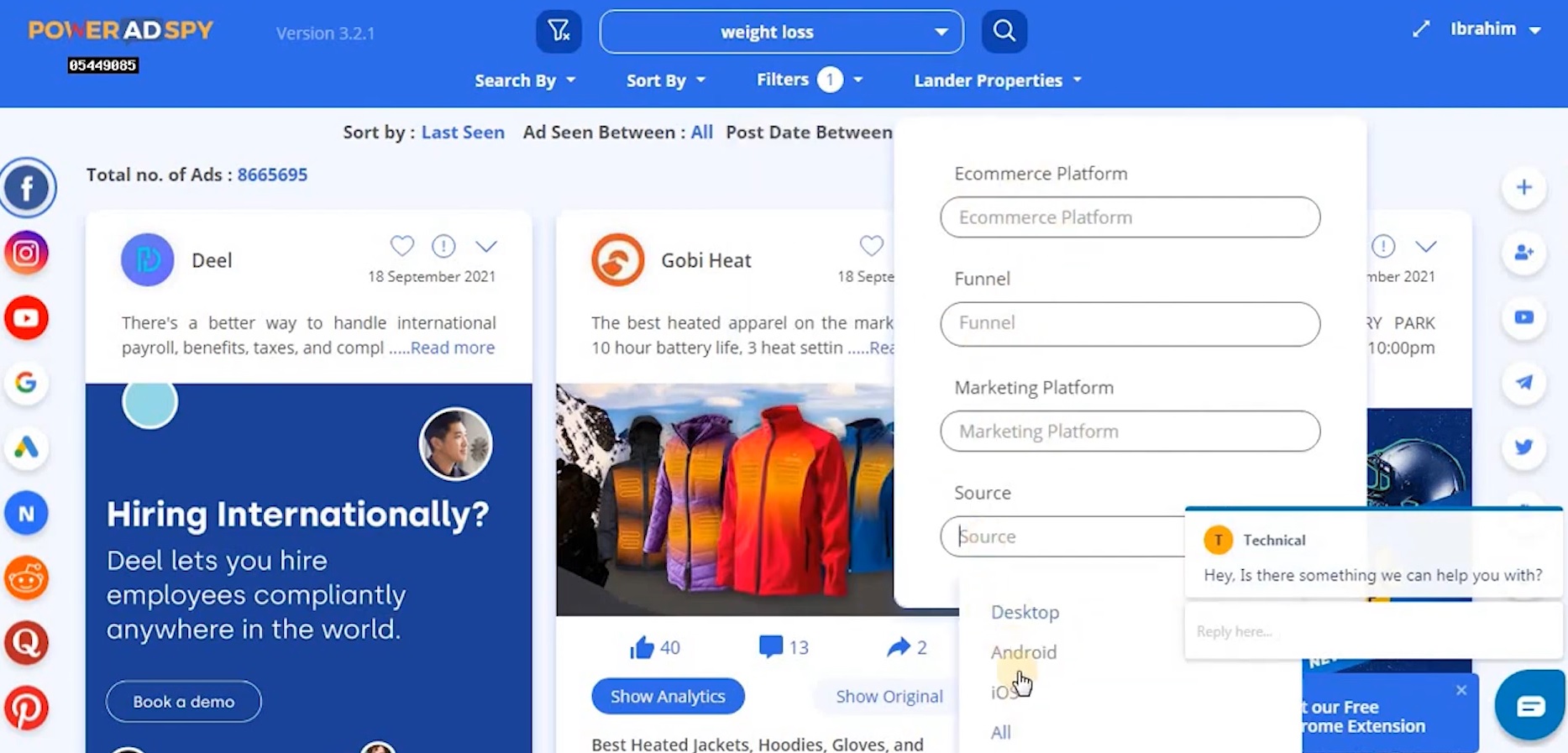The width and height of the screenshot is (1568, 753).
Task: Click the add user icon on right rail
Action: pos(1524,252)
